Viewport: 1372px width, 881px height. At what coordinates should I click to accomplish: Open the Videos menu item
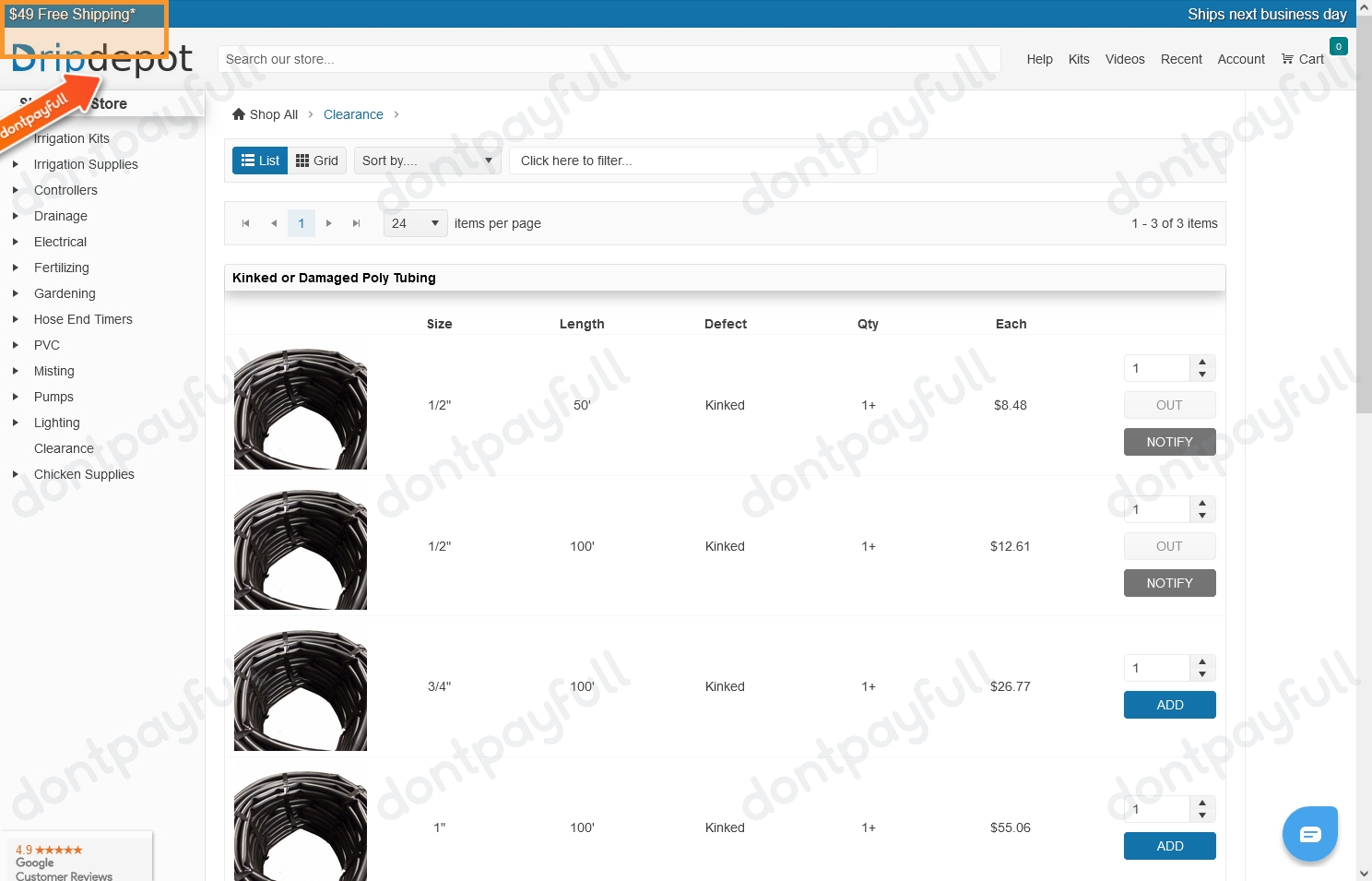pos(1125,59)
